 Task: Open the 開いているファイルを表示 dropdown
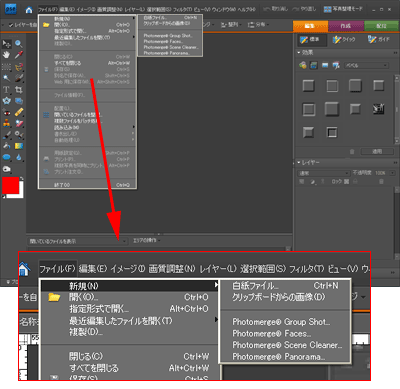click(x=77, y=241)
